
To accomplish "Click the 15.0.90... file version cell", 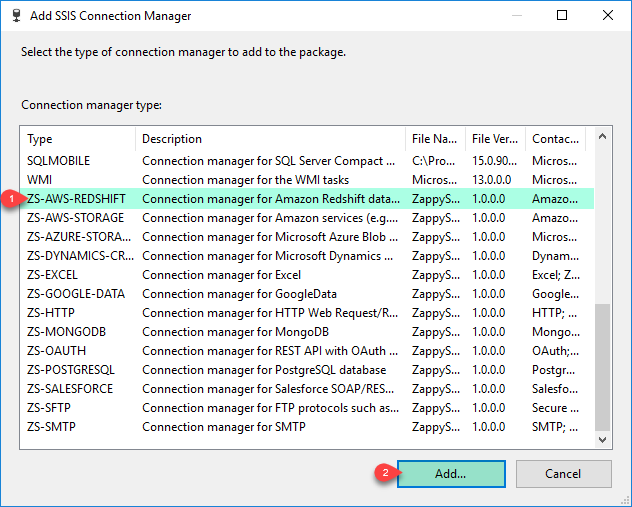I will [495, 161].
